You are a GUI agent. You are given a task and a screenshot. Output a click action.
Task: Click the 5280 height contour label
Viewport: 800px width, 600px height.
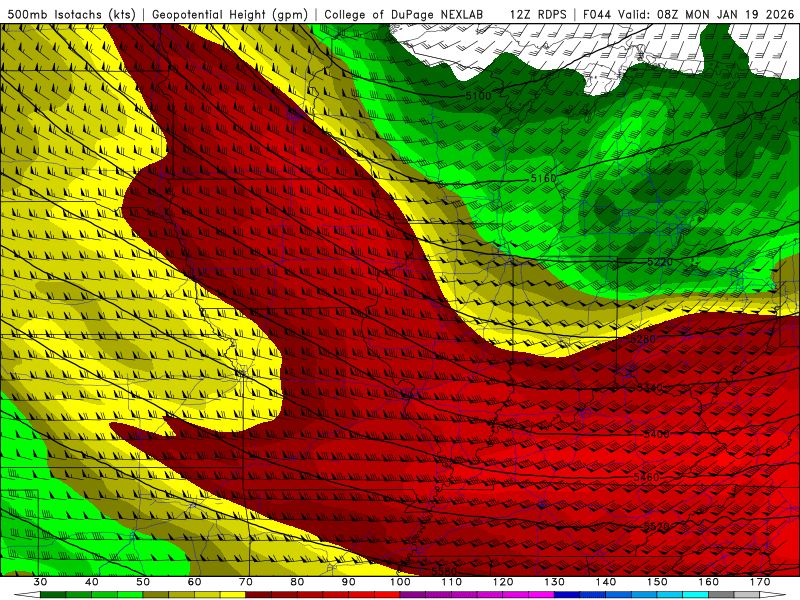pyautogui.click(x=643, y=339)
